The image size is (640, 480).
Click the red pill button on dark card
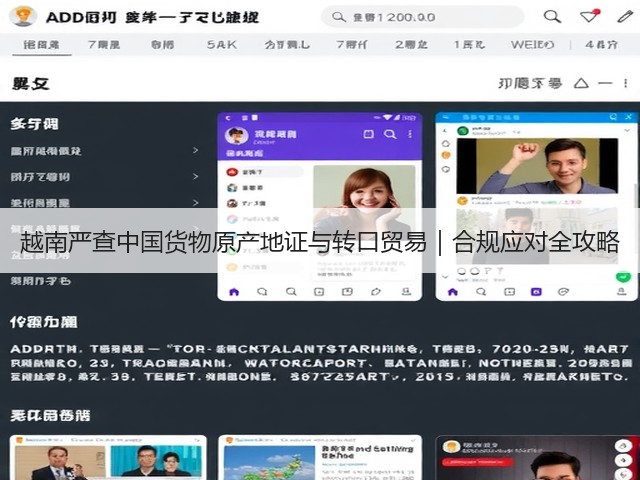(478, 462)
